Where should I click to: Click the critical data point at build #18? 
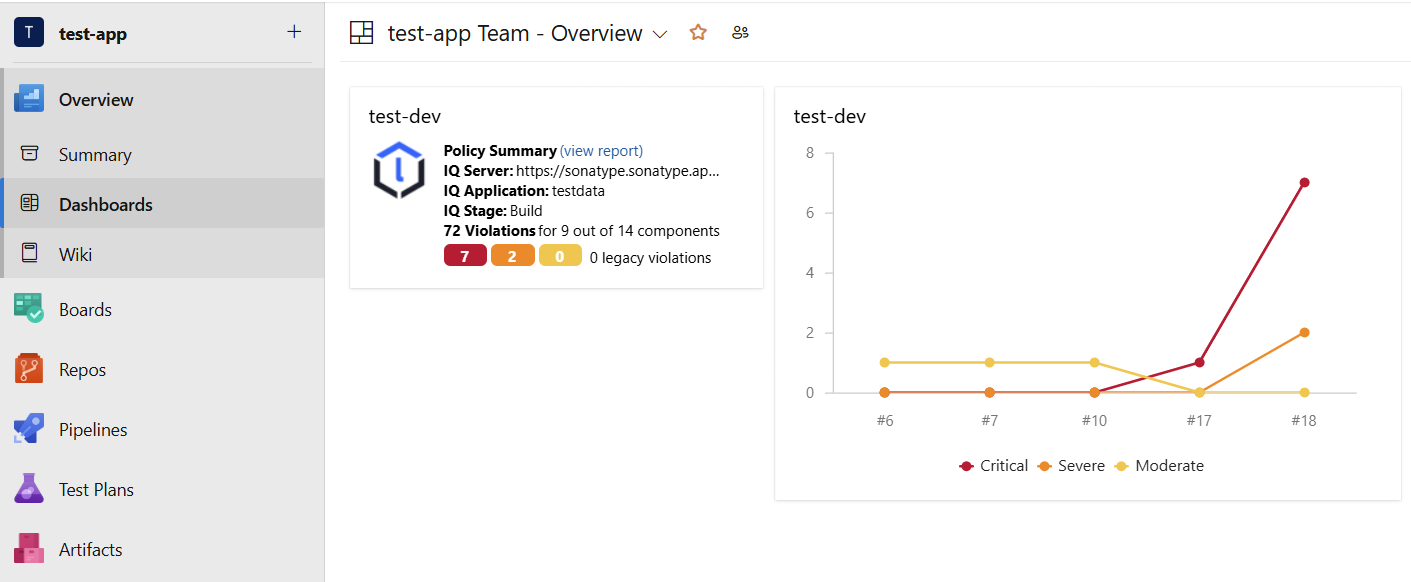(x=1304, y=182)
